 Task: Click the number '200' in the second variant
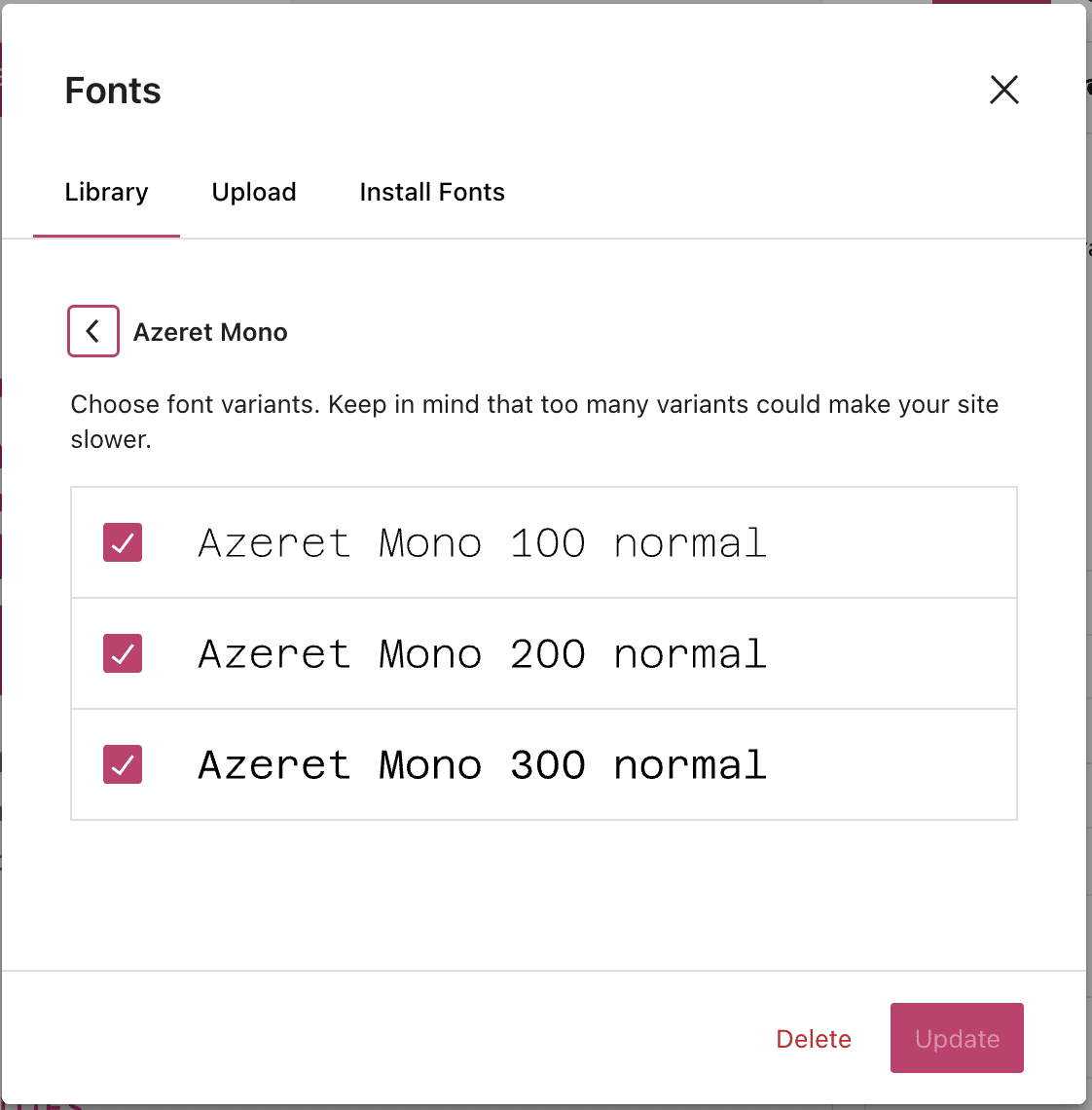click(x=548, y=654)
